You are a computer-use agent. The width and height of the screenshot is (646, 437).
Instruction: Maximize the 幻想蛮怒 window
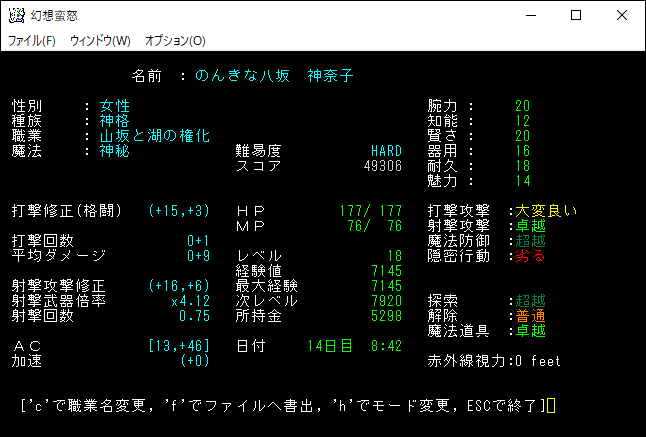click(x=575, y=16)
